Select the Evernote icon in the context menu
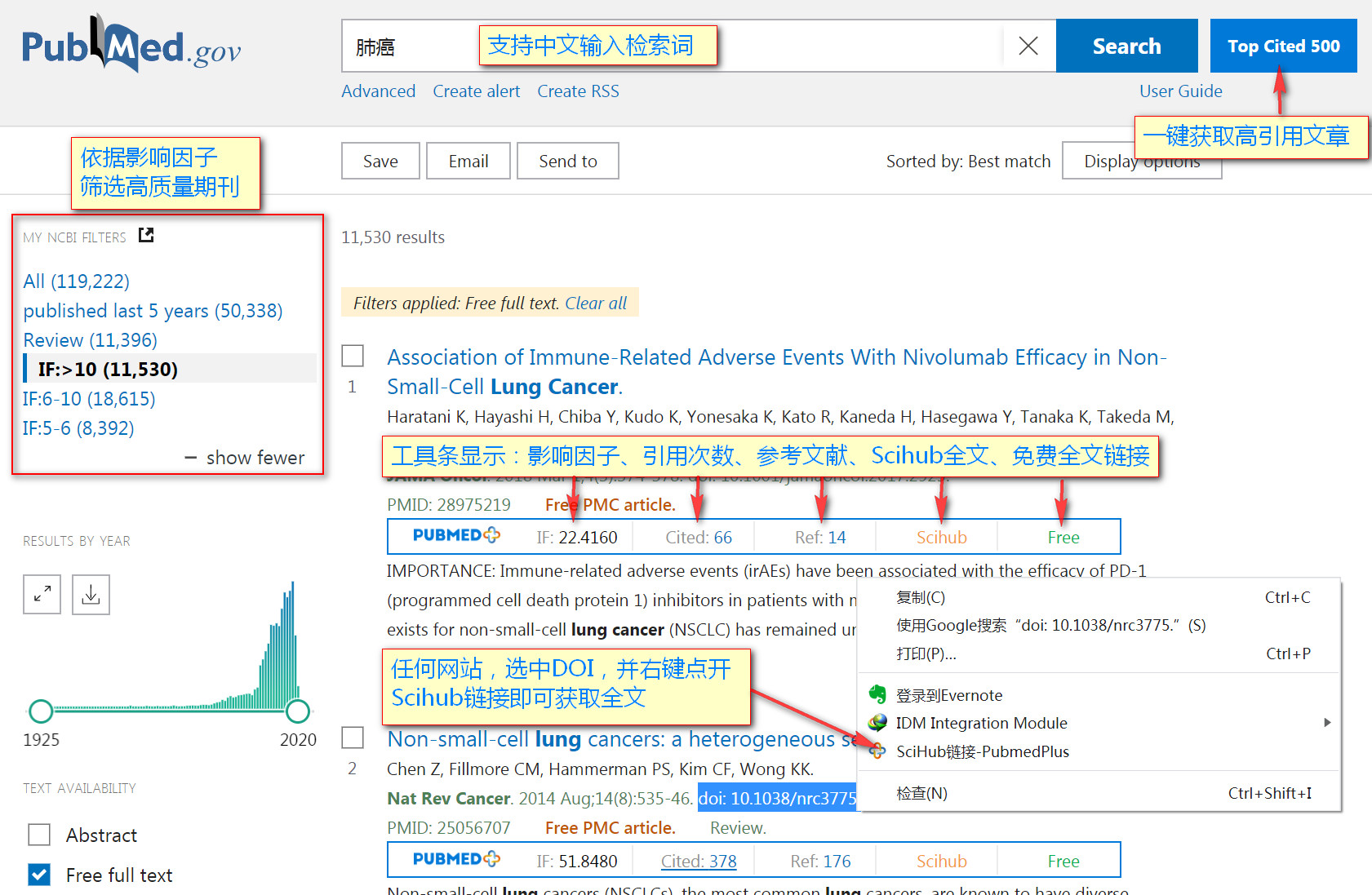The width and height of the screenshot is (1372, 895). (880, 694)
